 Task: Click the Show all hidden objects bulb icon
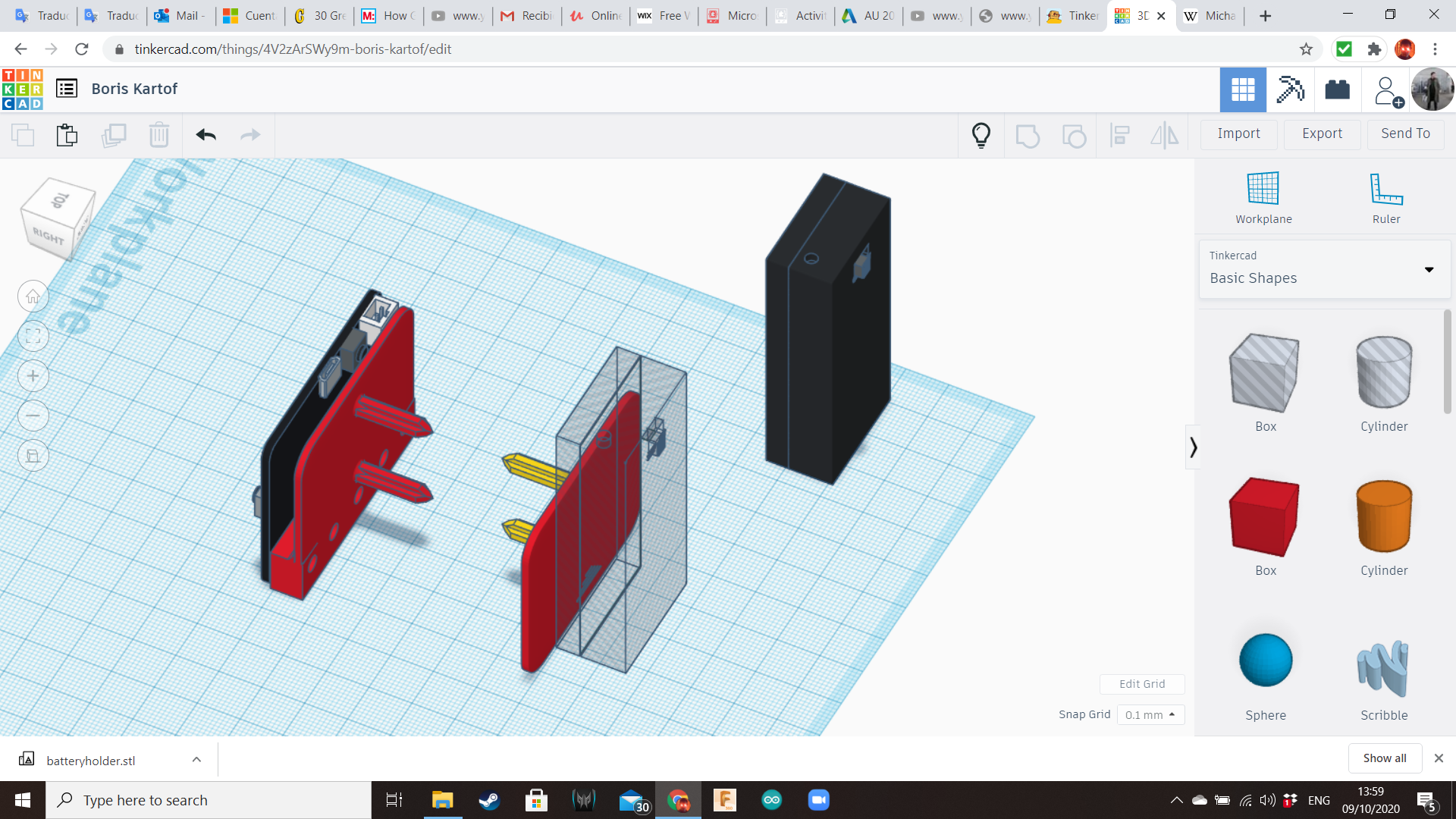pos(981,134)
